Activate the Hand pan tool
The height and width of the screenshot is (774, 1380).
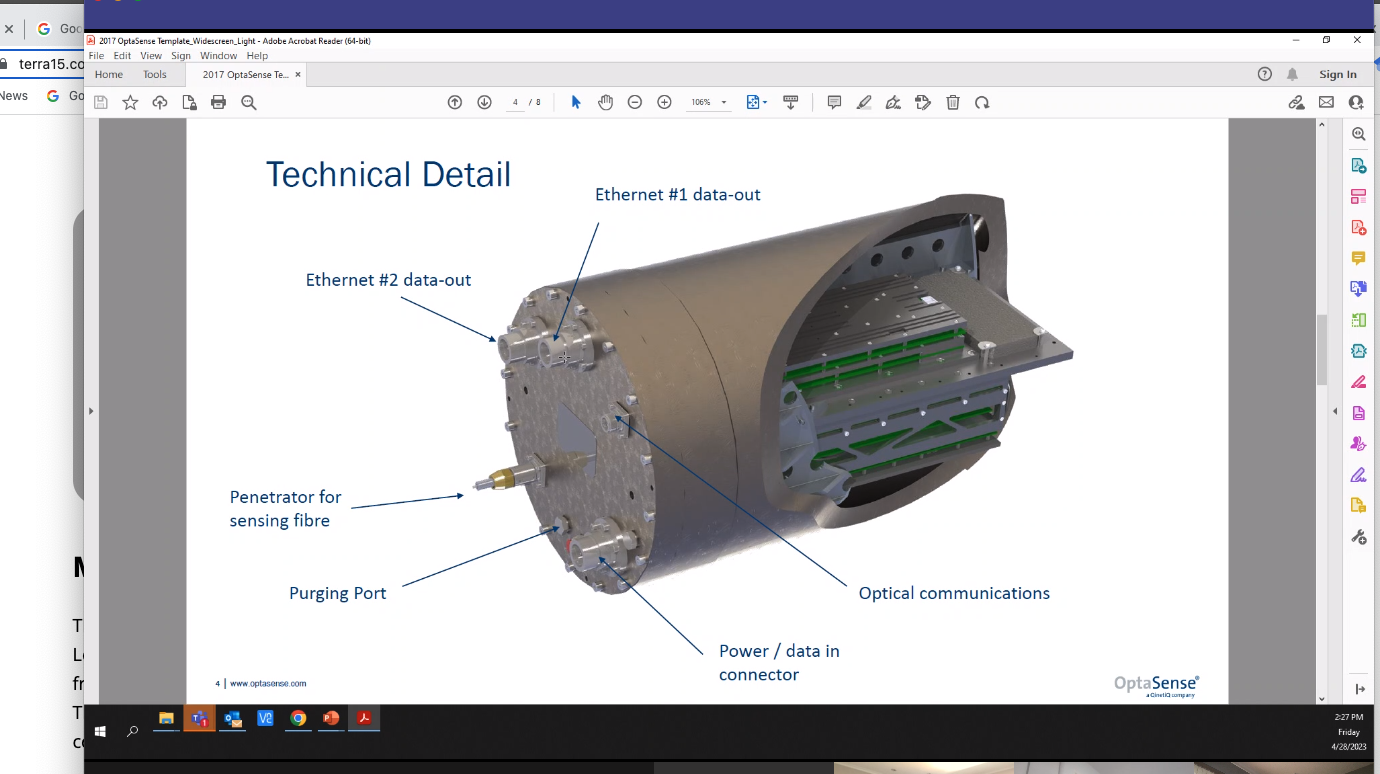(605, 102)
